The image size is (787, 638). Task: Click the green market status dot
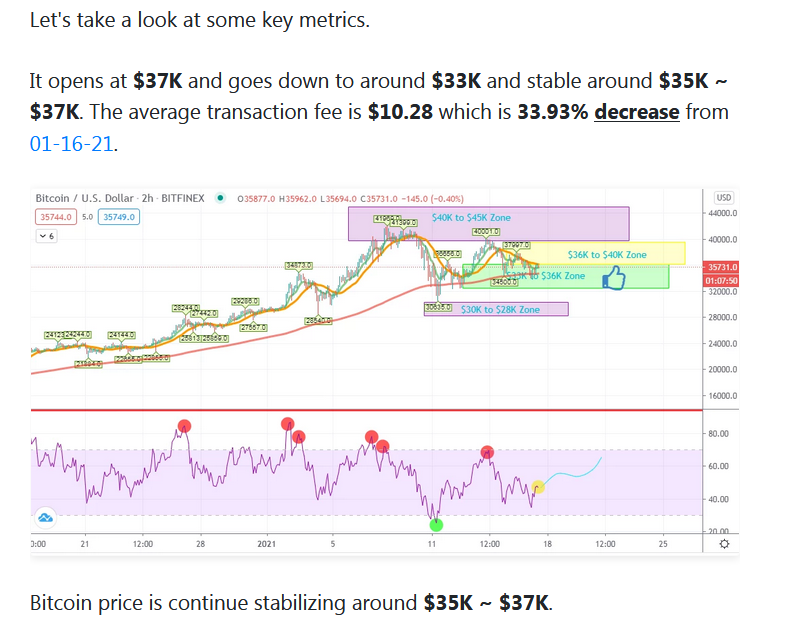pos(220,198)
